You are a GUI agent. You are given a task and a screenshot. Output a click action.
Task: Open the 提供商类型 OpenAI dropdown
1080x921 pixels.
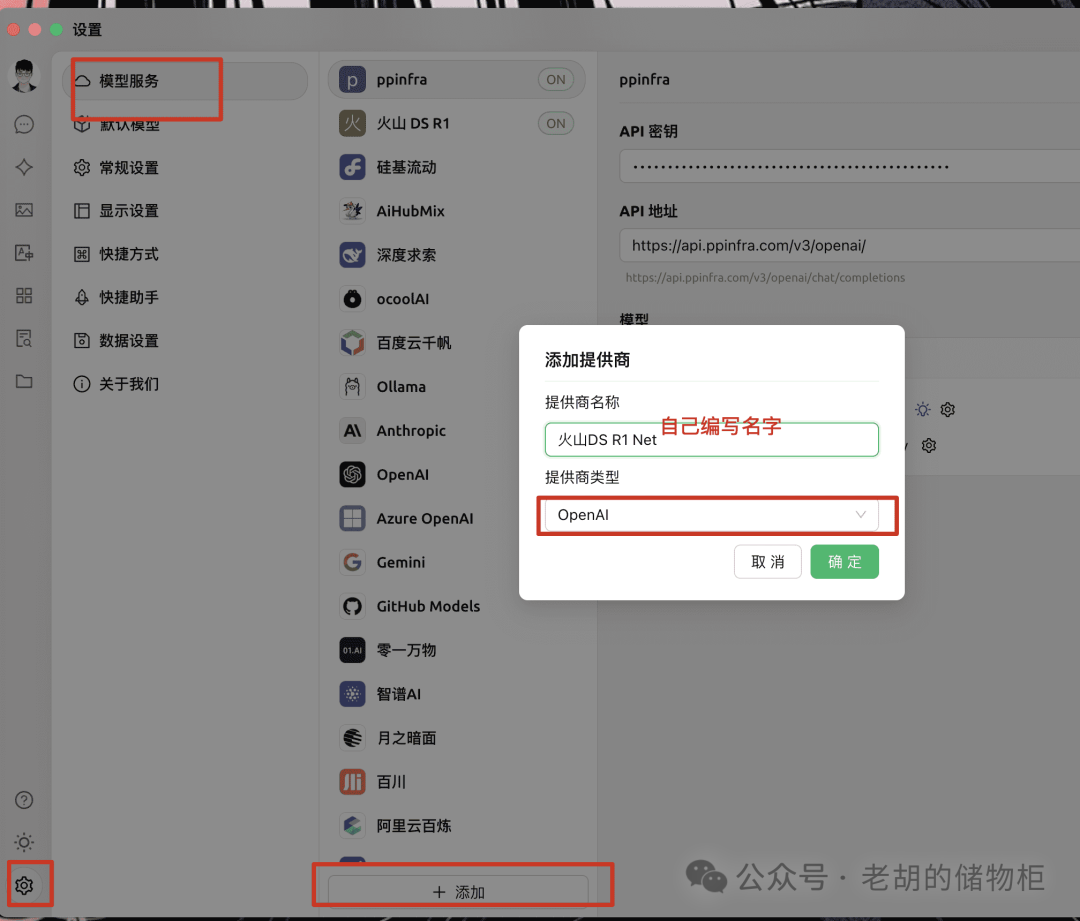pyautogui.click(x=712, y=515)
